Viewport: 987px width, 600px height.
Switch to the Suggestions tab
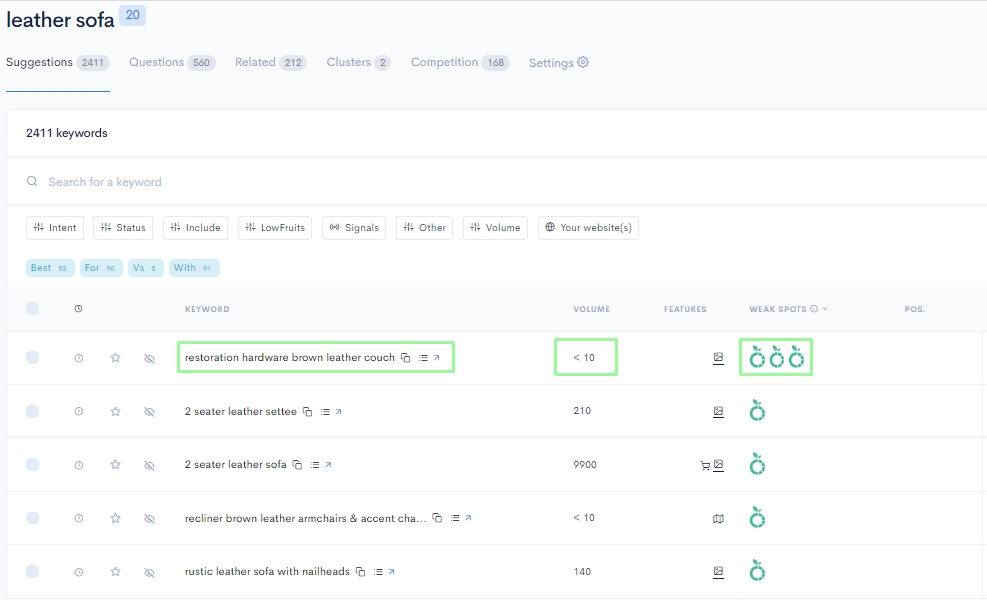click(58, 62)
